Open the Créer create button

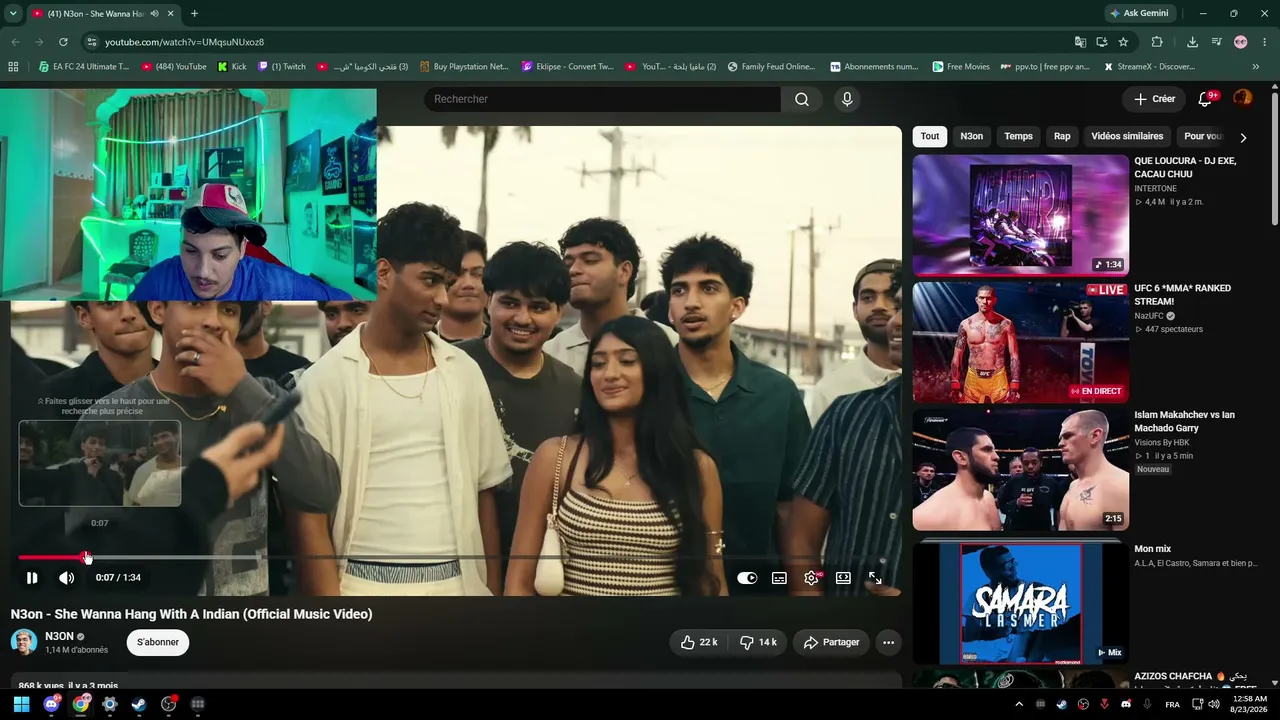(1154, 99)
